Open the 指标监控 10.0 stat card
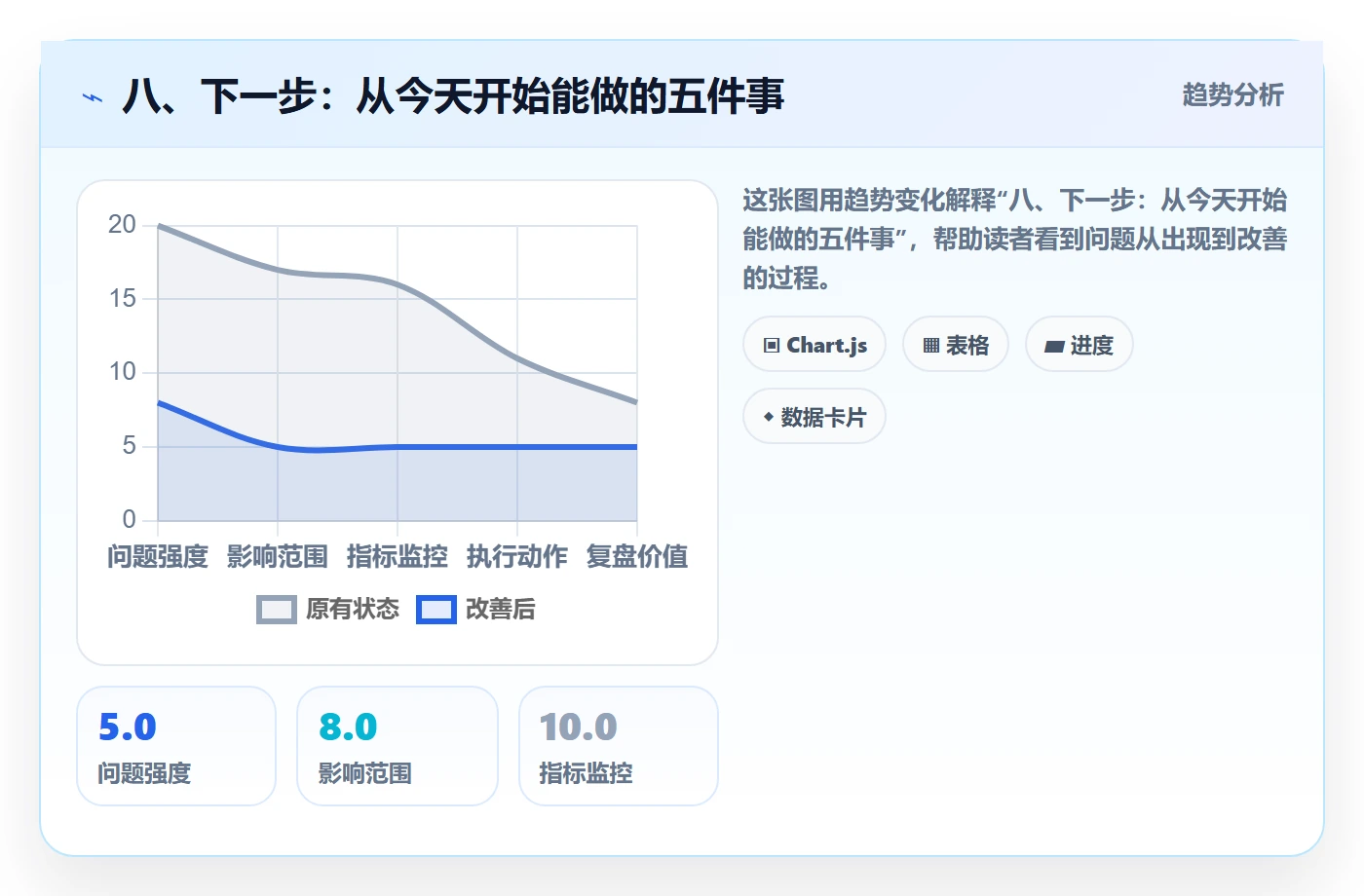 pyautogui.click(x=619, y=746)
